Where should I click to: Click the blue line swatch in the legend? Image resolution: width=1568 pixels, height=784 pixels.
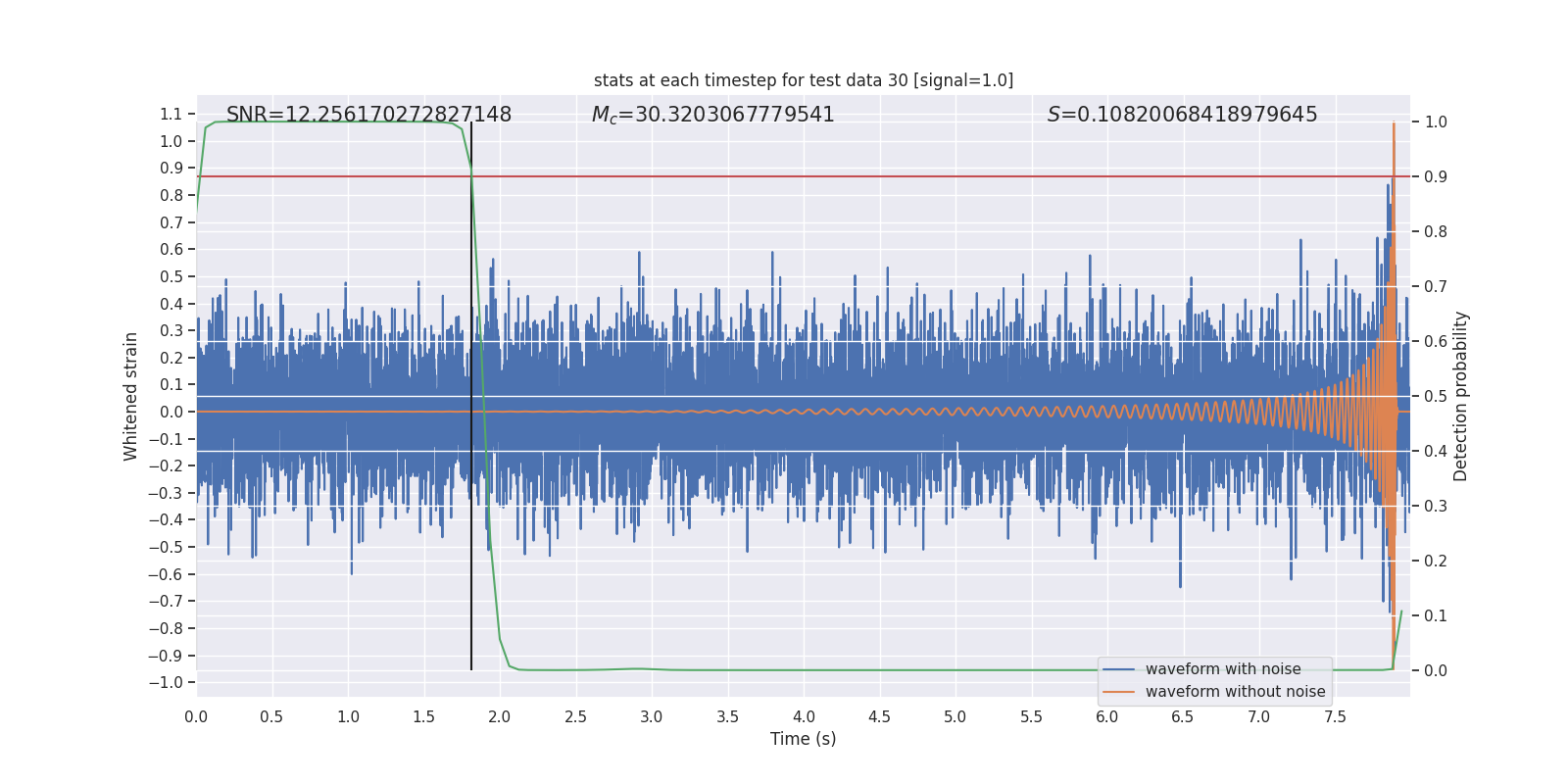pos(1118,669)
